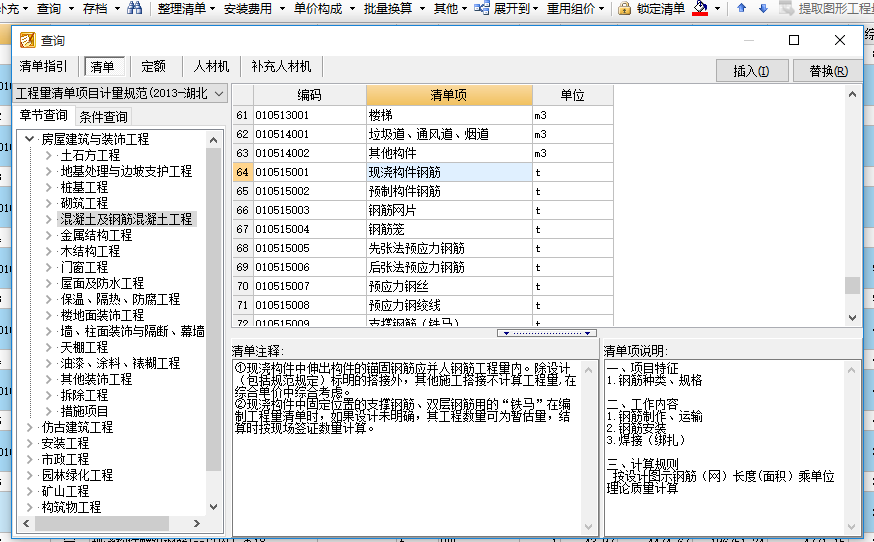Click the 插入 button

coord(752,71)
